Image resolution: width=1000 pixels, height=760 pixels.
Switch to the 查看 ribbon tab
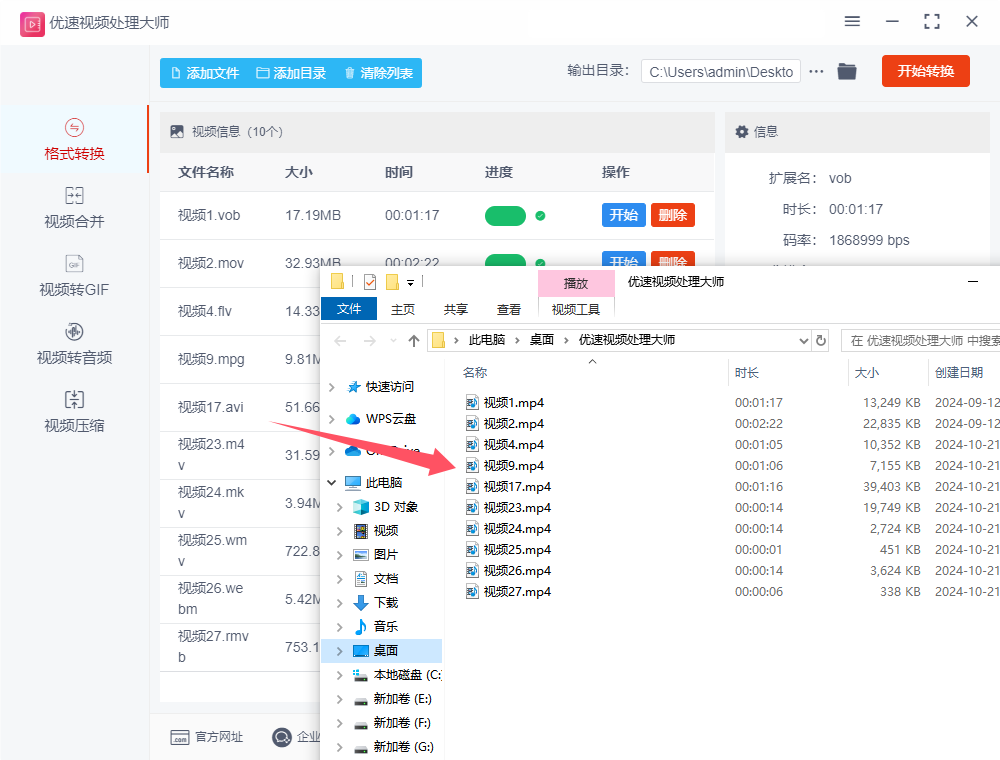pyautogui.click(x=509, y=309)
